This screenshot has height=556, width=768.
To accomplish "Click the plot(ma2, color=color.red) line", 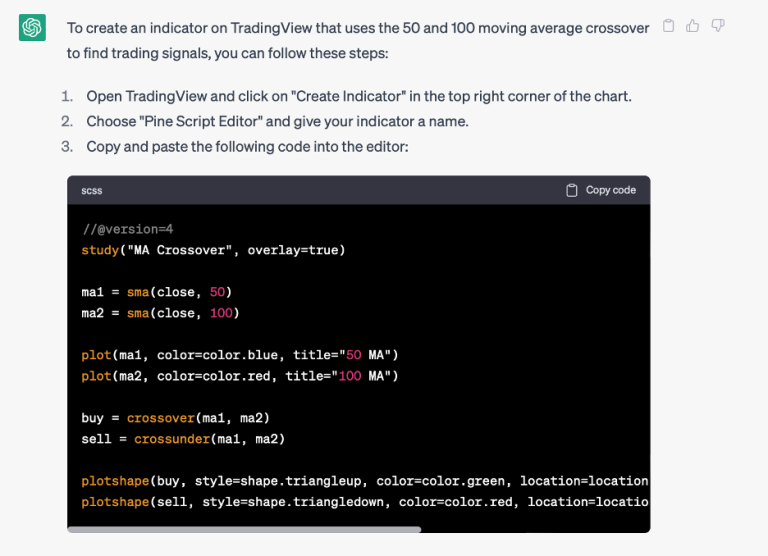I will pos(240,376).
